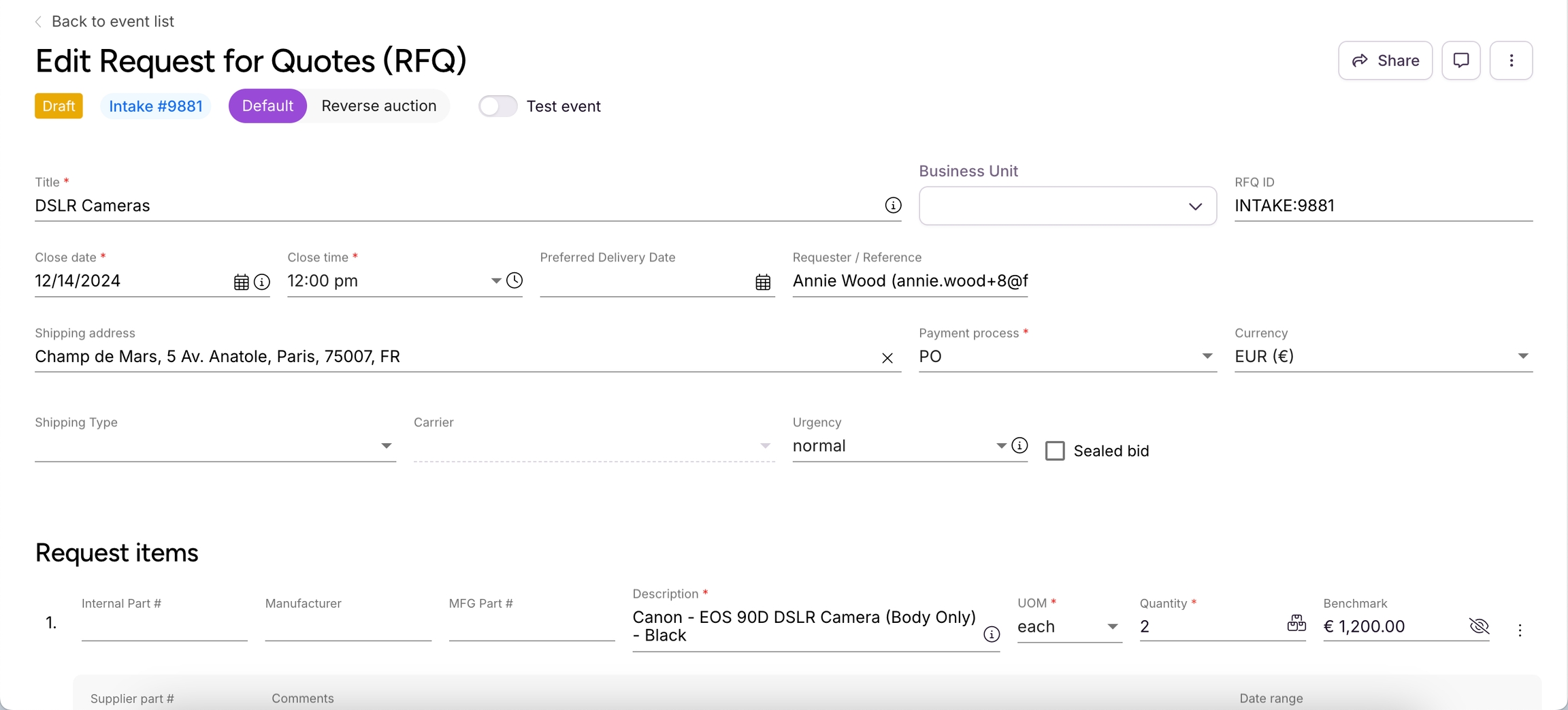
Task: Toggle the Test event switch
Action: click(x=497, y=106)
